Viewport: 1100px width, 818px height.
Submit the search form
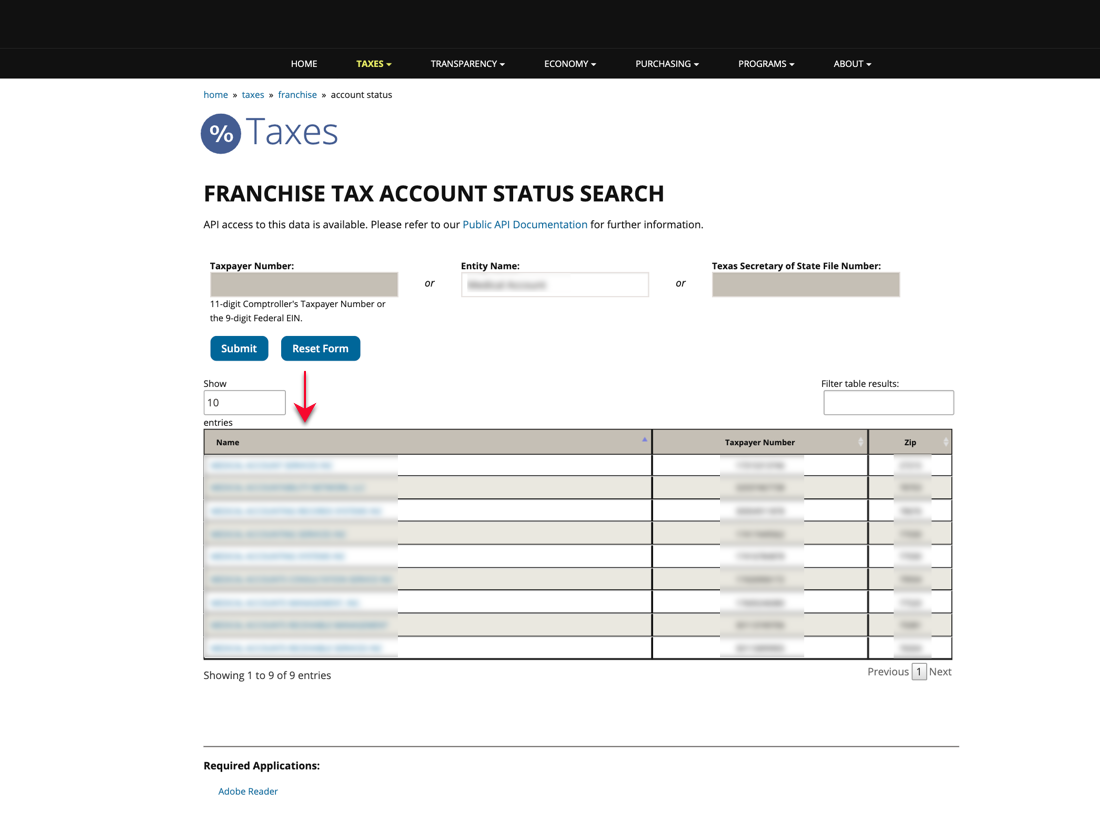(x=239, y=349)
